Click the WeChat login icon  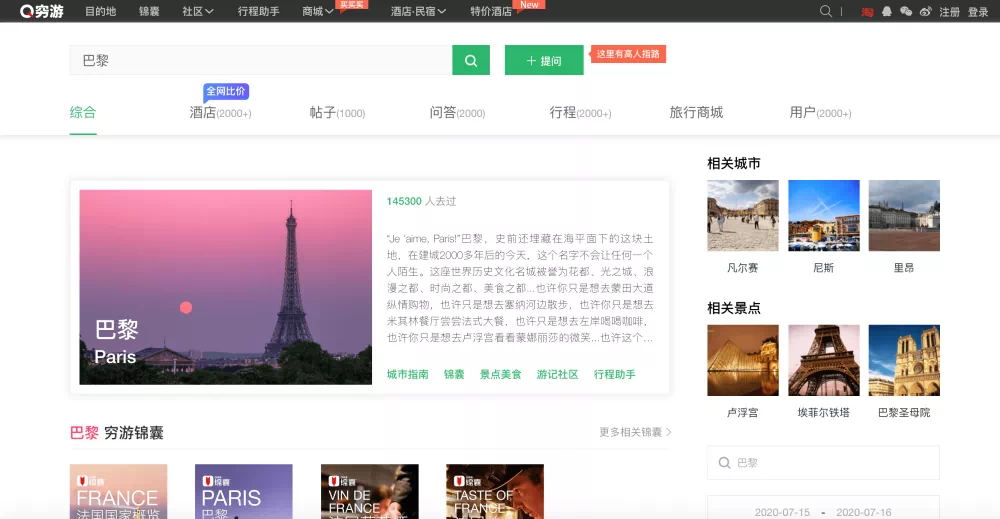point(906,11)
